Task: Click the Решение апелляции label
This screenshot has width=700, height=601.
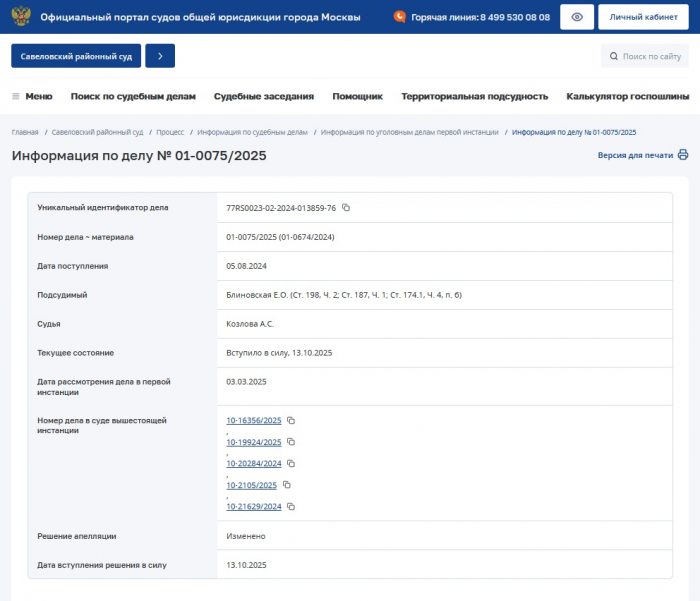Action: click(x=76, y=536)
